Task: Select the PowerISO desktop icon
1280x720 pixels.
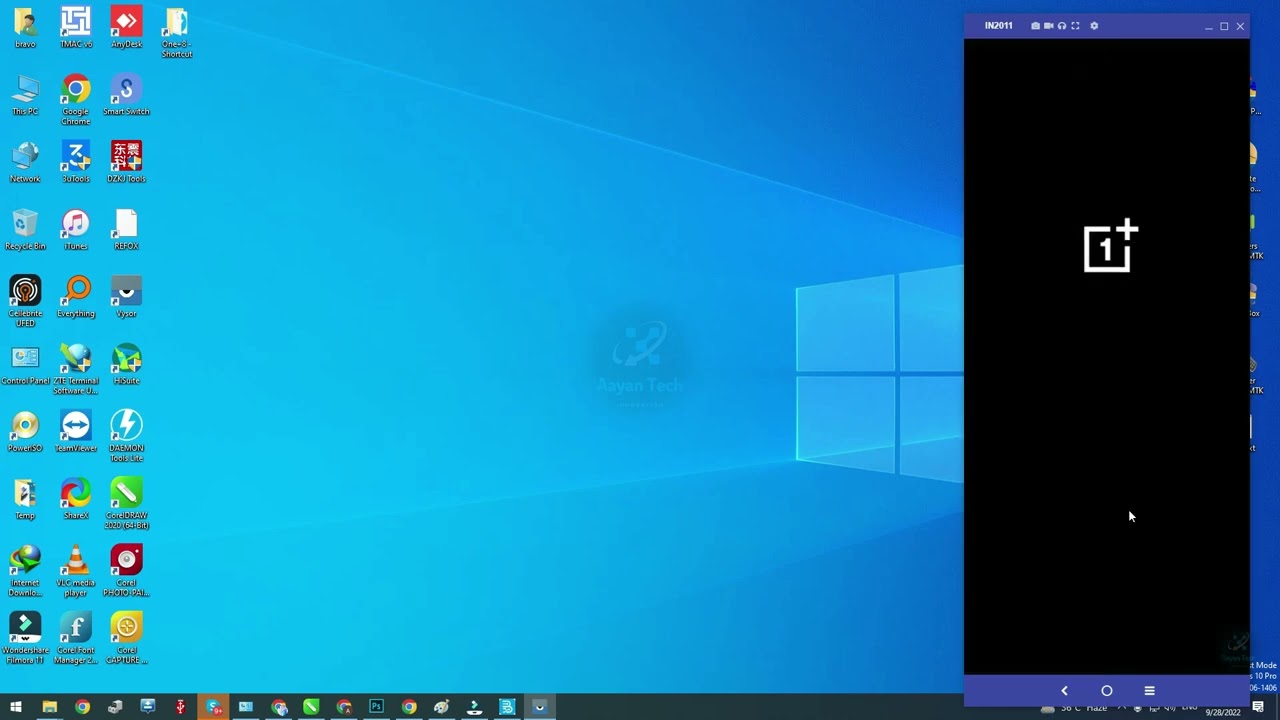Action: pyautogui.click(x=25, y=432)
